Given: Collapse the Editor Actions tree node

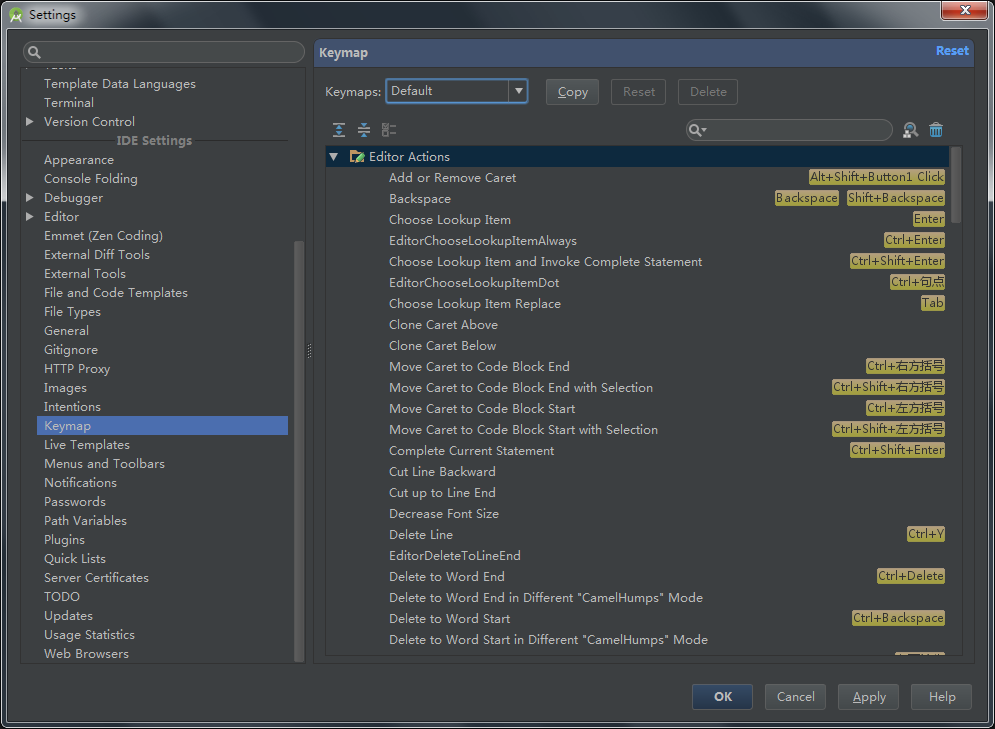Looking at the screenshot, I should pyautogui.click(x=334, y=157).
